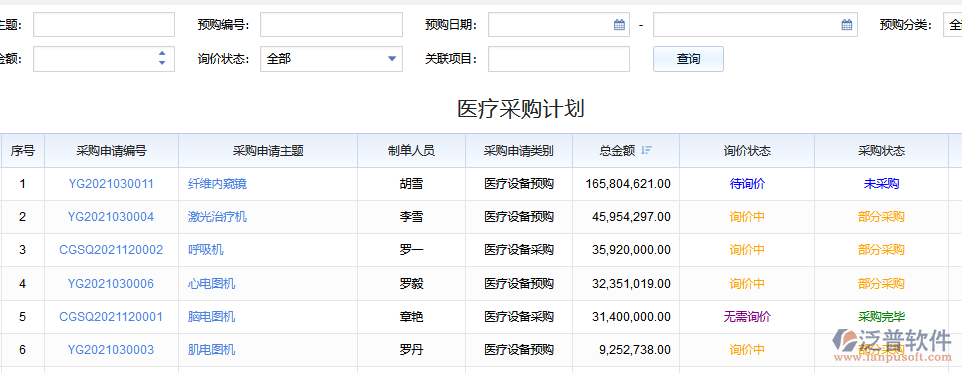Click the 制单人员 column header
The image size is (962, 373).
click(x=411, y=150)
